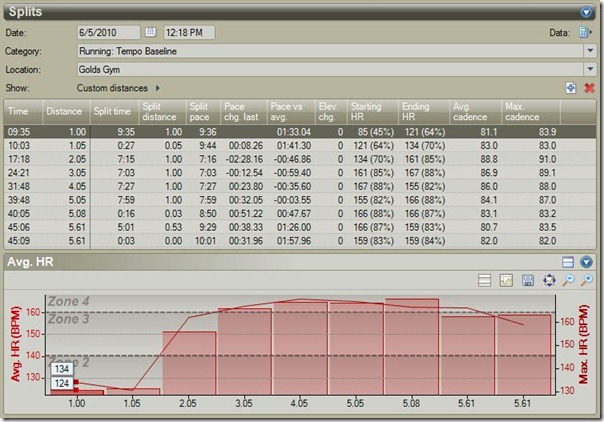
Task: Open the date picker calendar icon
Action: pyautogui.click(x=151, y=32)
